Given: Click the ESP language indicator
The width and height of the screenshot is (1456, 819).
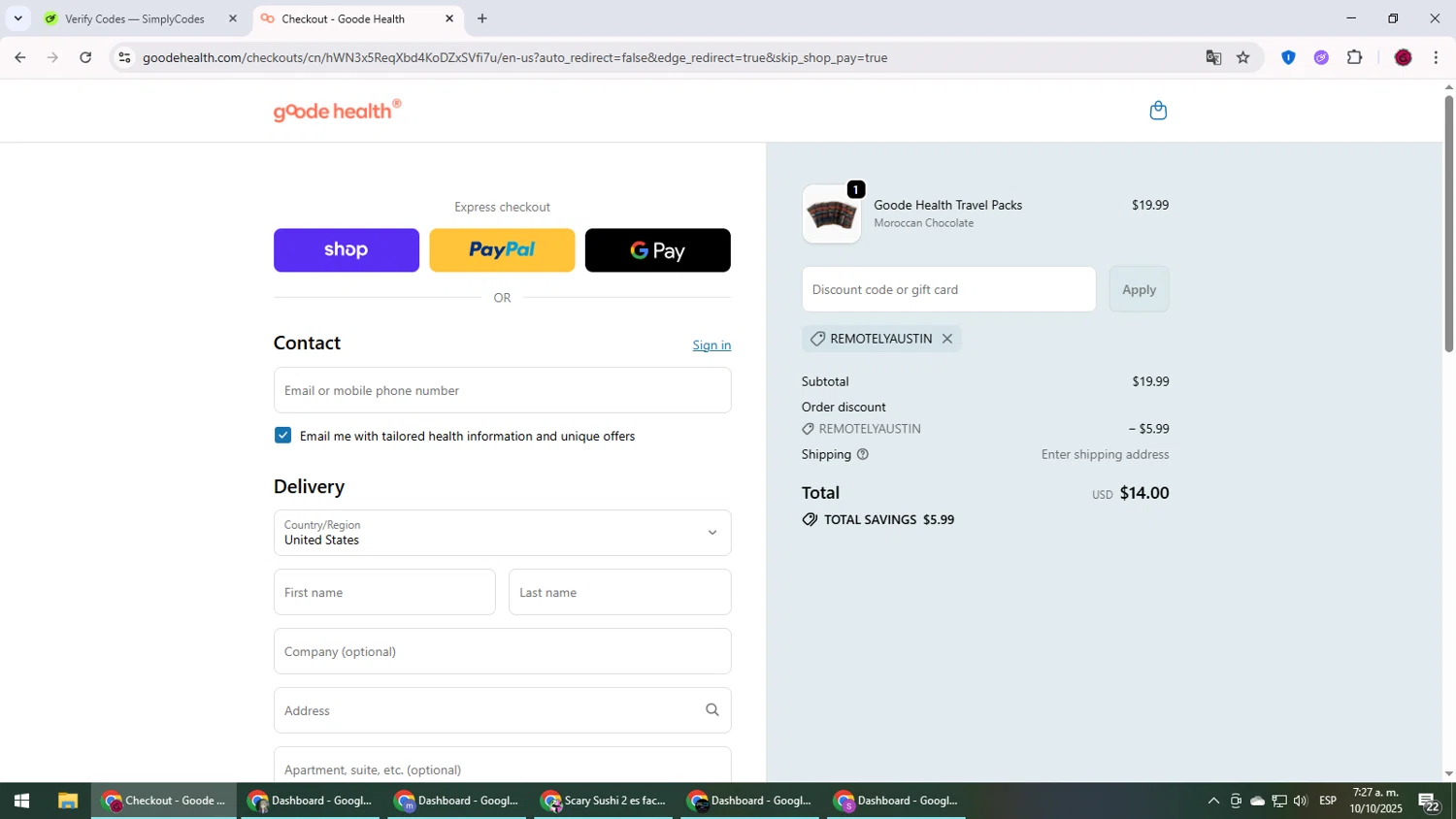Looking at the screenshot, I should [1328, 801].
